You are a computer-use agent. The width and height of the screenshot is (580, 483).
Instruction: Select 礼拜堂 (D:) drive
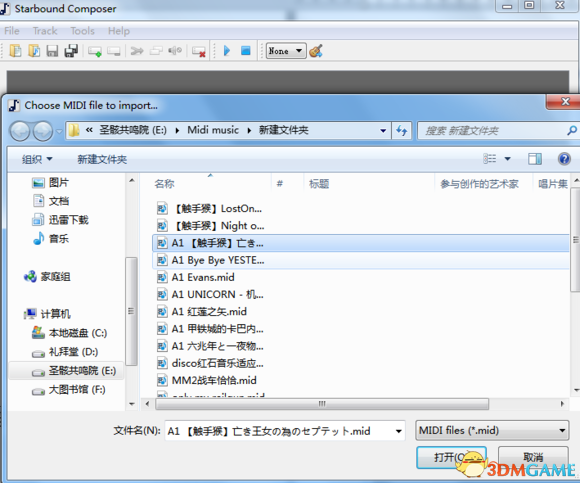pyautogui.click(x=65, y=352)
